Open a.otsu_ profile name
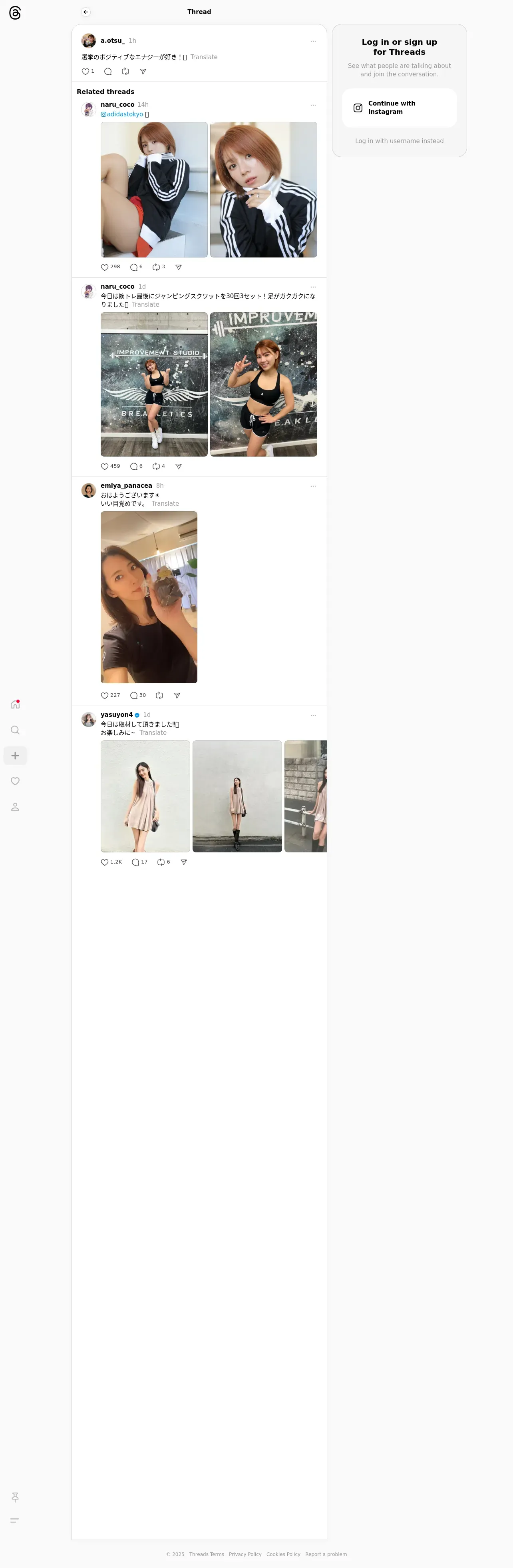Viewport: 513px width, 1568px height. (113, 41)
